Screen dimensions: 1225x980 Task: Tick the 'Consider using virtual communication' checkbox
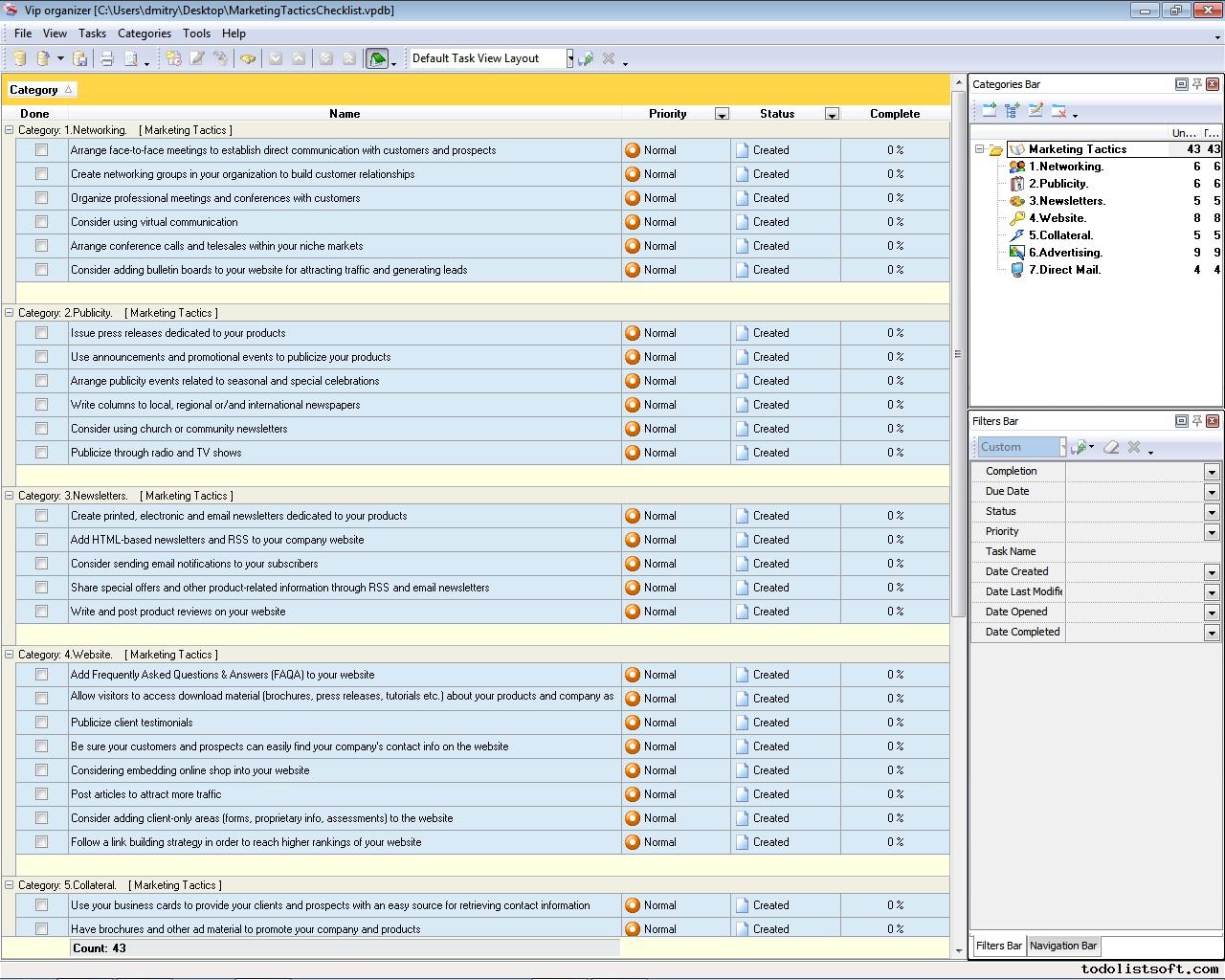point(41,222)
